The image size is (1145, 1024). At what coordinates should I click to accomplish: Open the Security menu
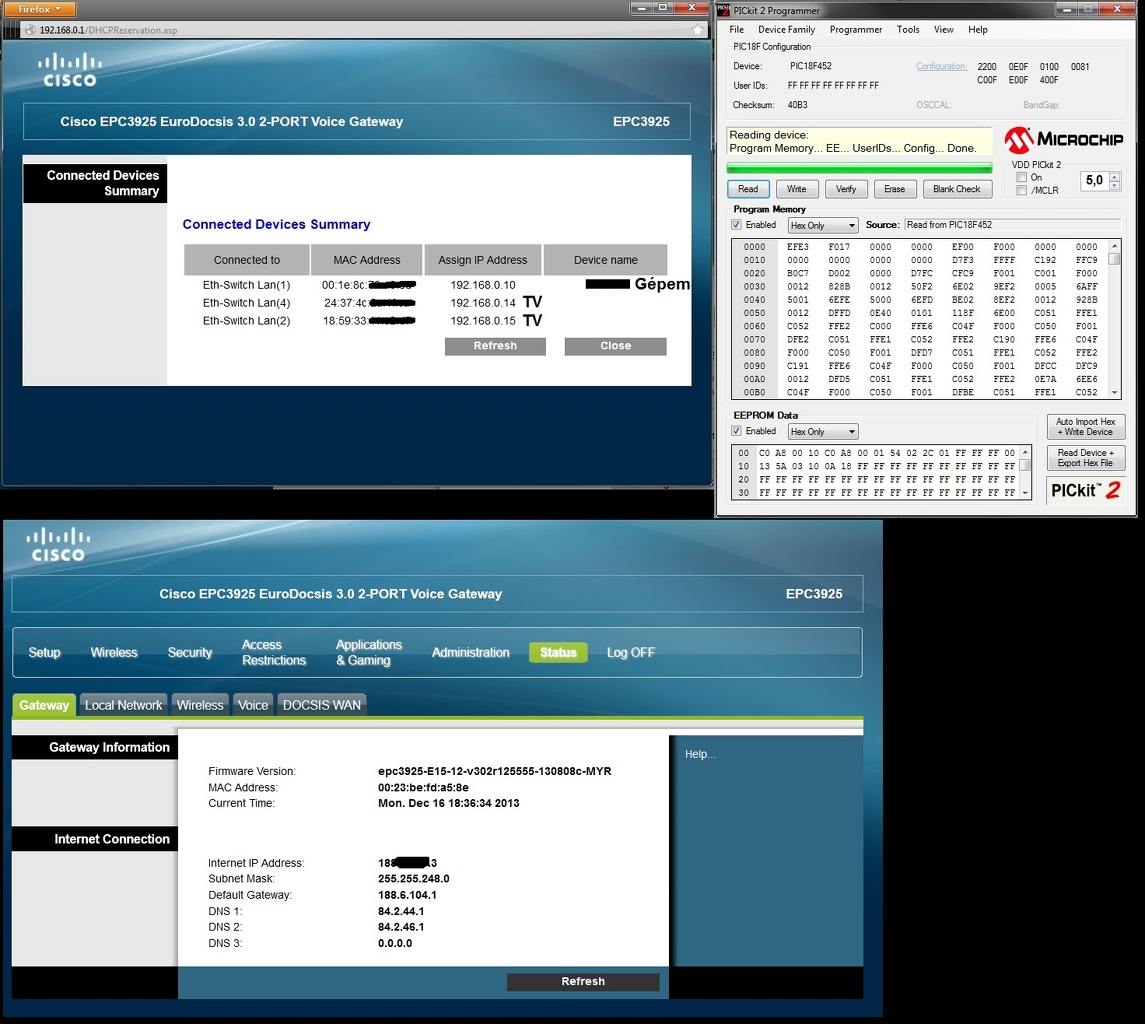190,653
